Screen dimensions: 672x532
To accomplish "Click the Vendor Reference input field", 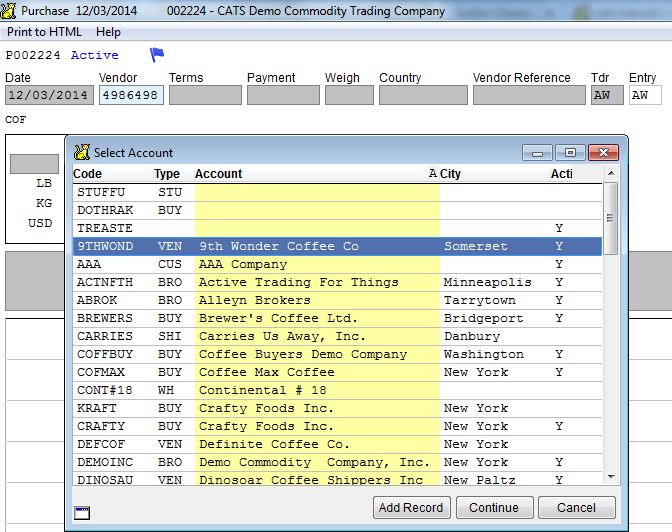I will coord(529,95).
